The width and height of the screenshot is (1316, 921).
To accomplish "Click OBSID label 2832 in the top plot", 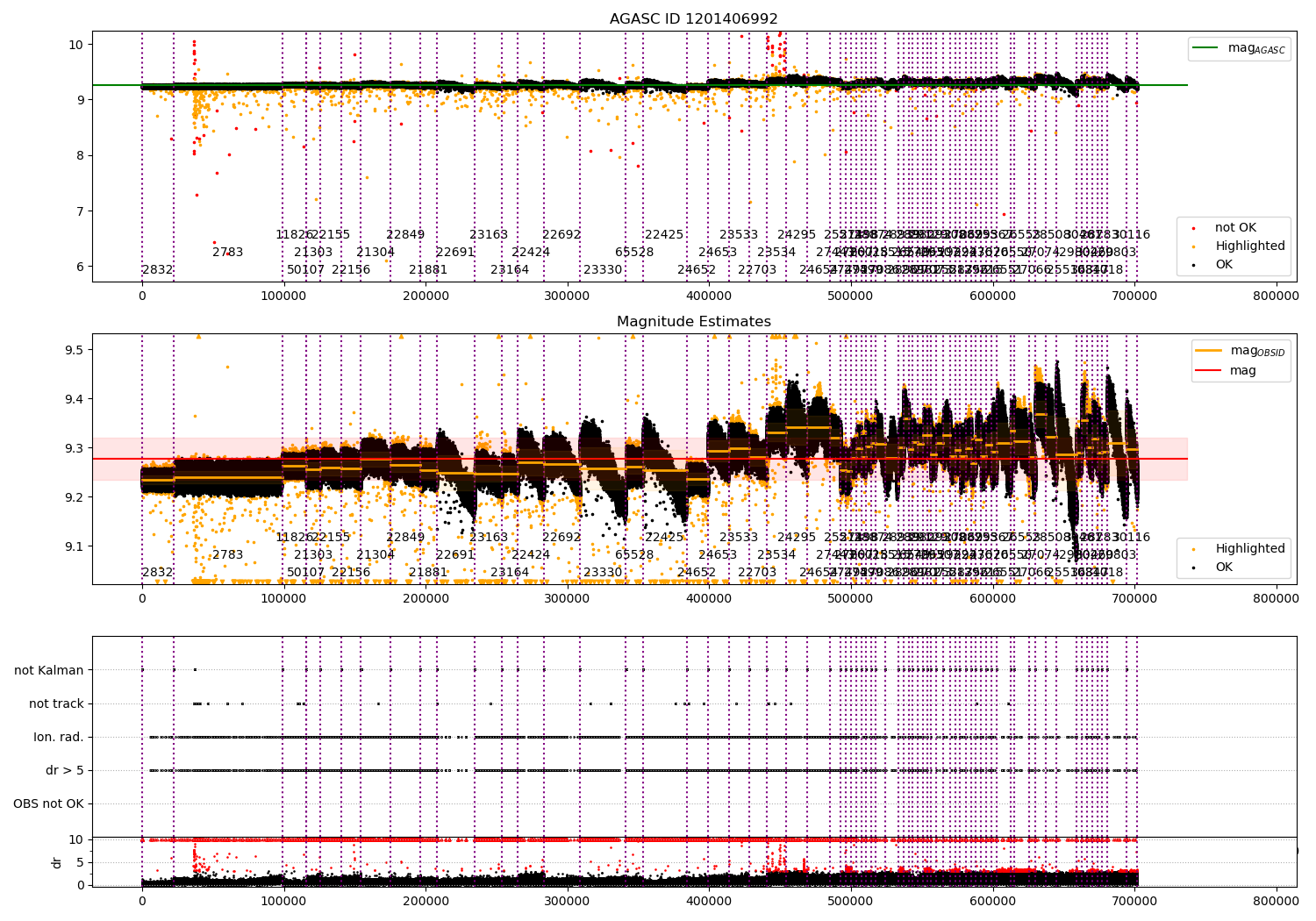I will coord(158,270).
